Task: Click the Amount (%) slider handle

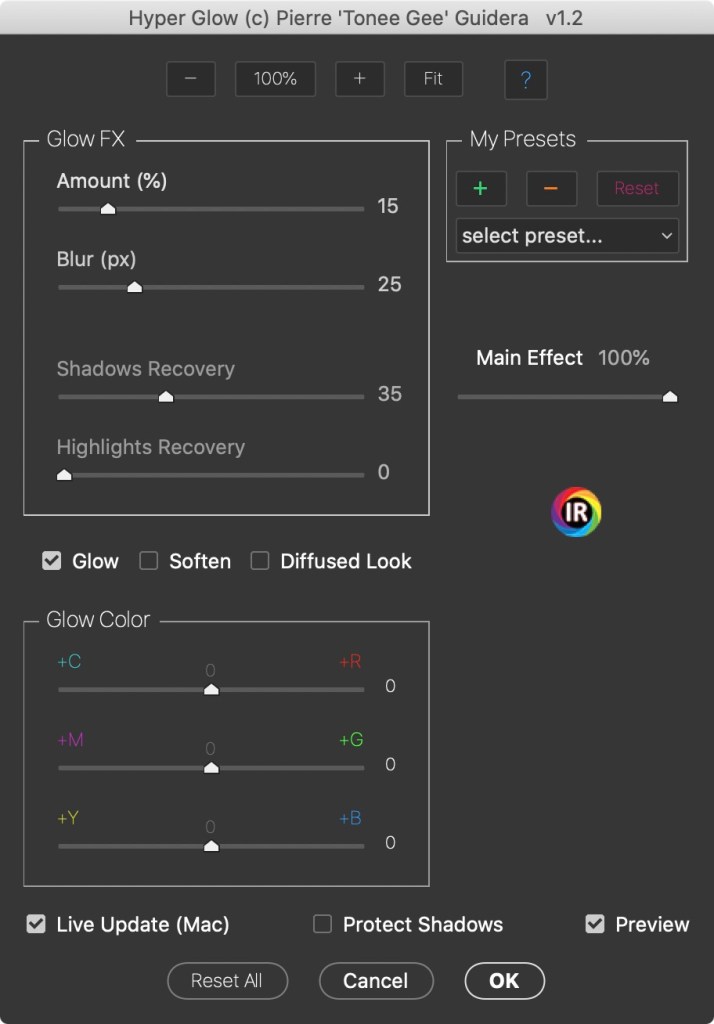Action: point(108,209)
